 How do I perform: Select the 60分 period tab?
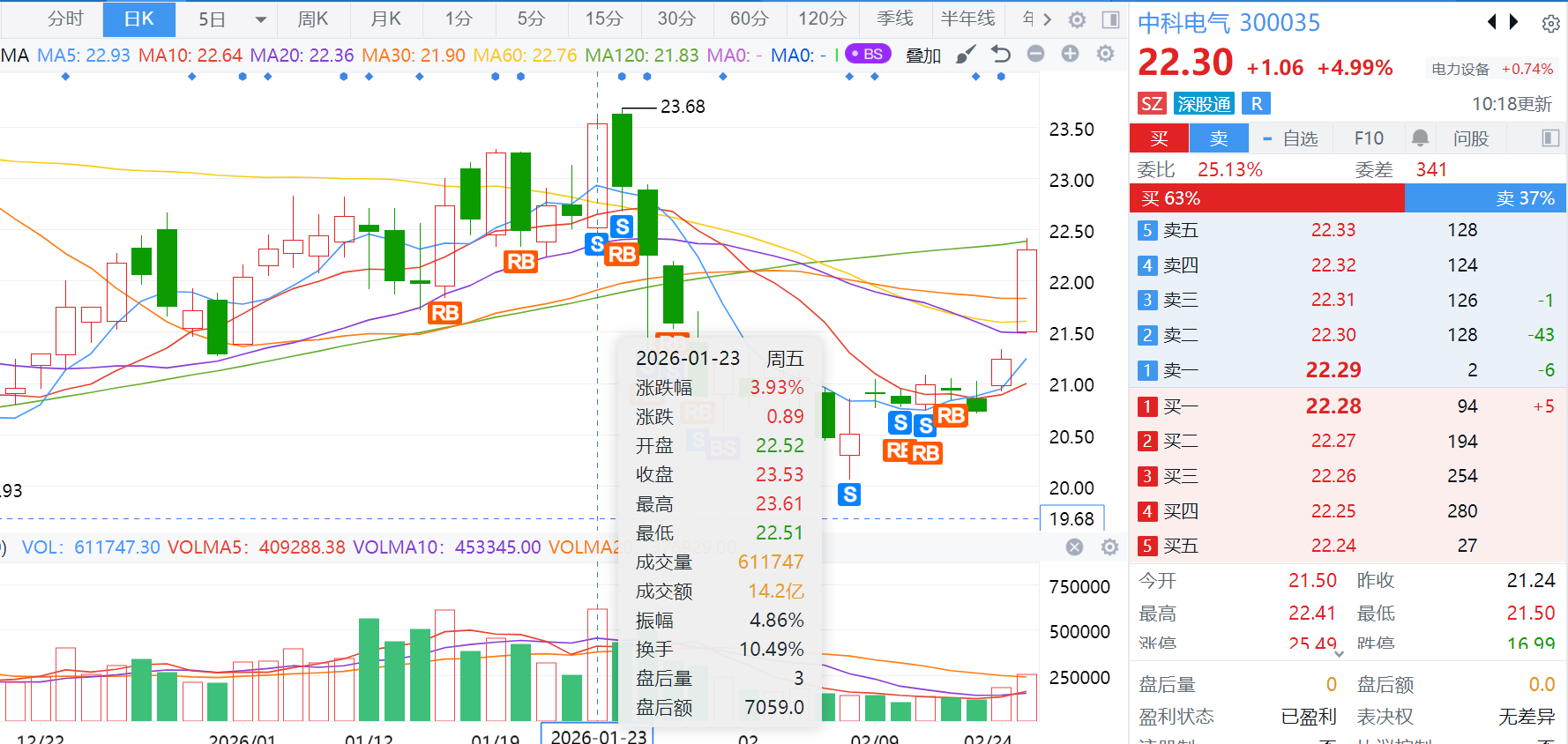coord(749,19)
